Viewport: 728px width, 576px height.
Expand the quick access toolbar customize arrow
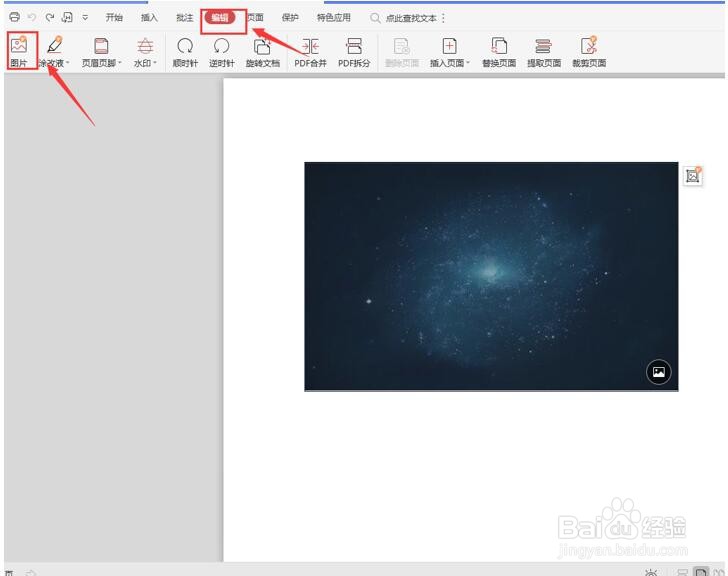(85, 17)
